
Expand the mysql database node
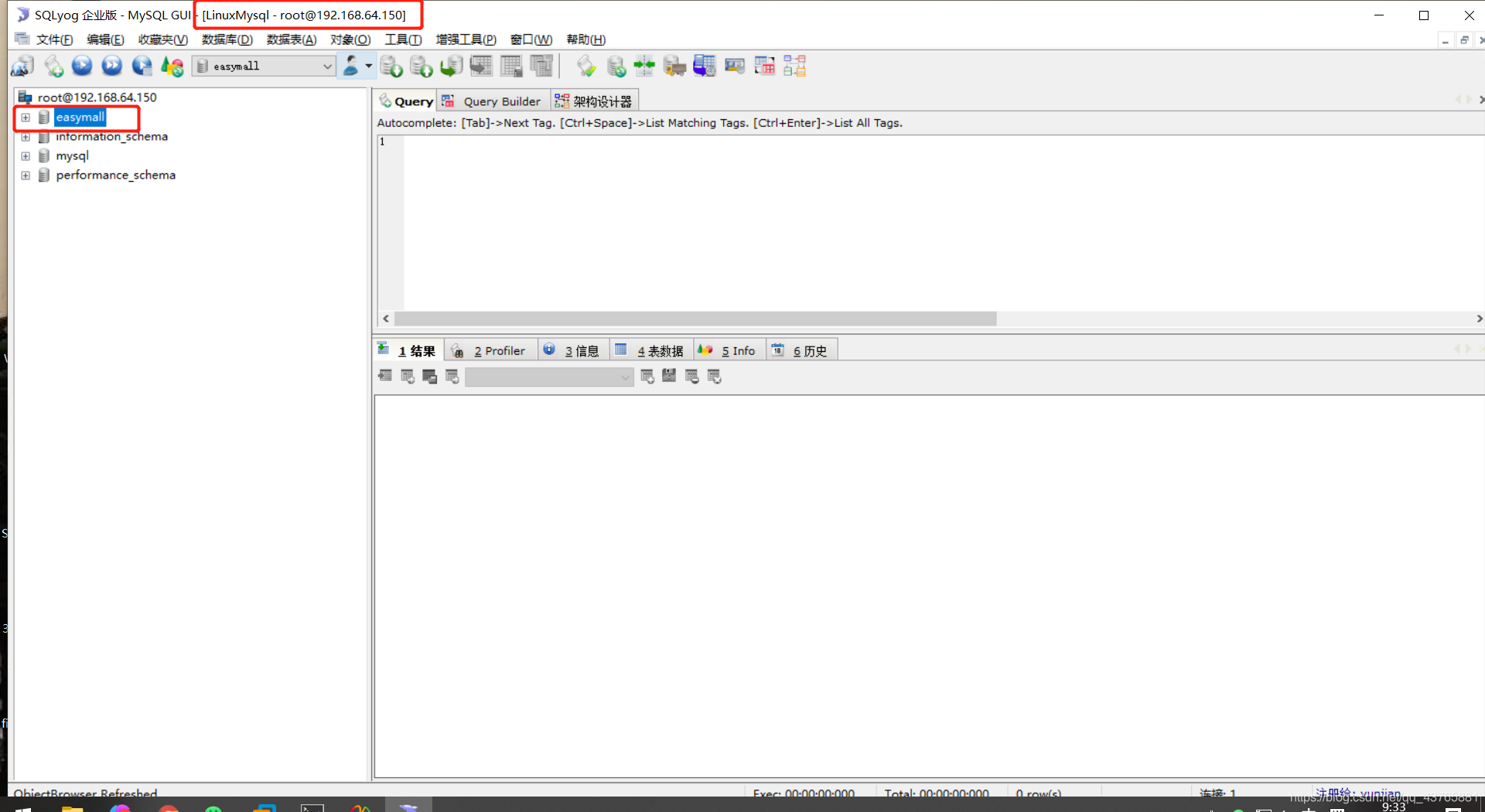pyautogui.click(x=26, y=156)
